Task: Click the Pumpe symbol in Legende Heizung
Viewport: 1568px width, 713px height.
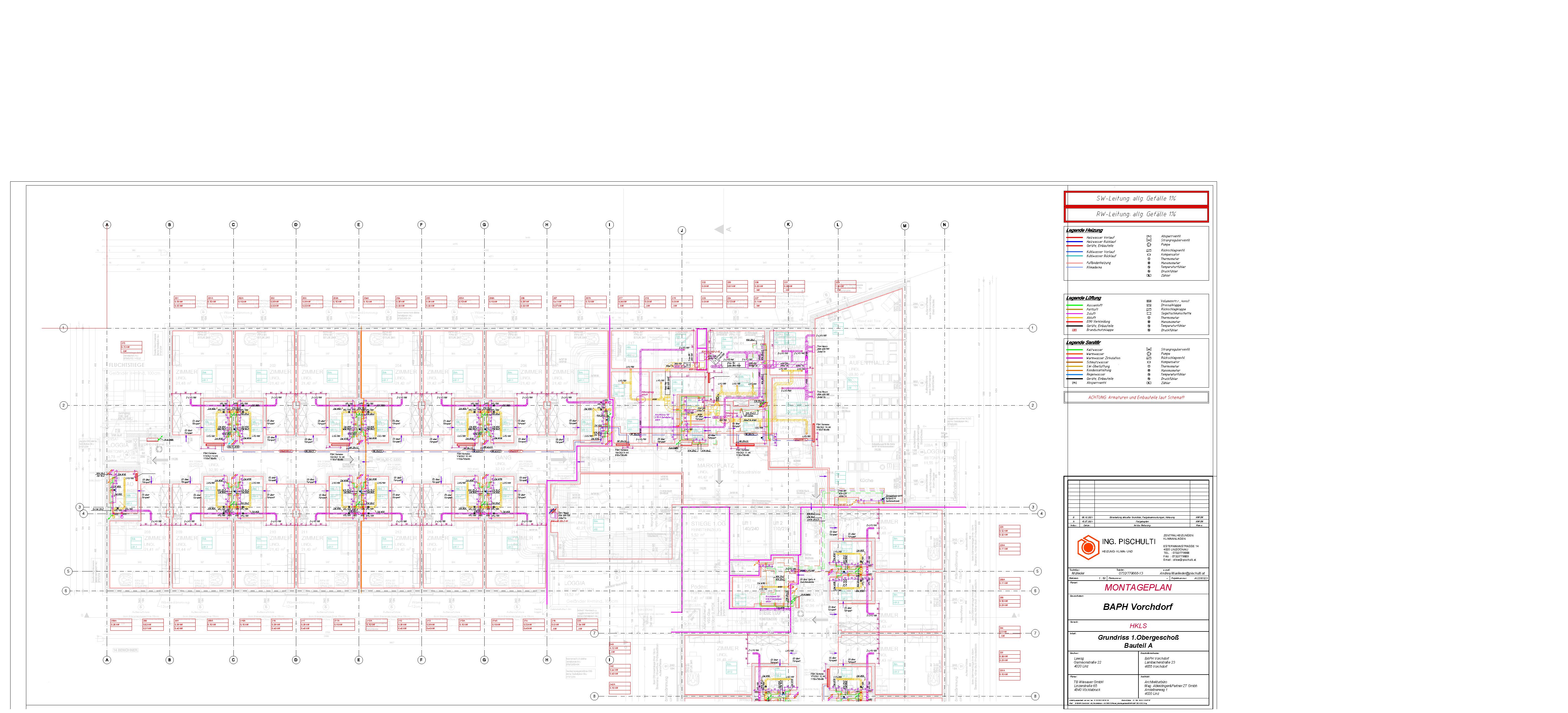Action: point(1149,245)
